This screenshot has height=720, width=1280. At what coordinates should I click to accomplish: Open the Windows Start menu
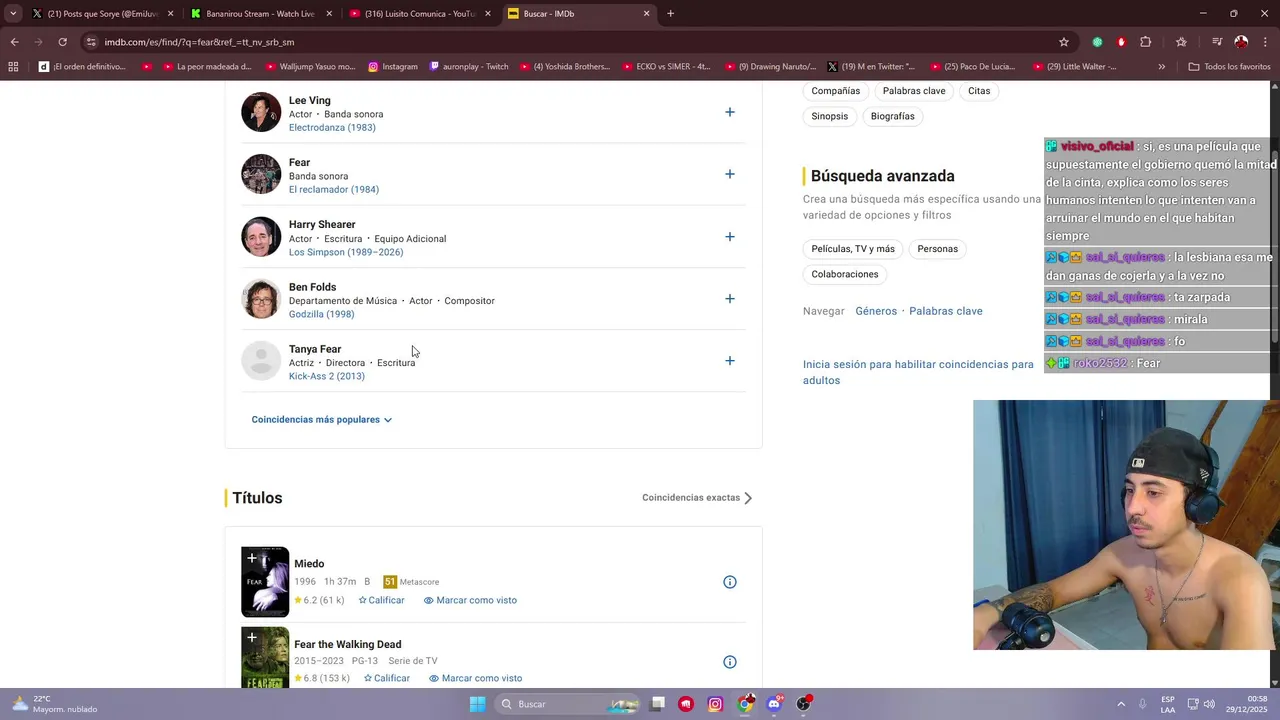tap(478, 704)
